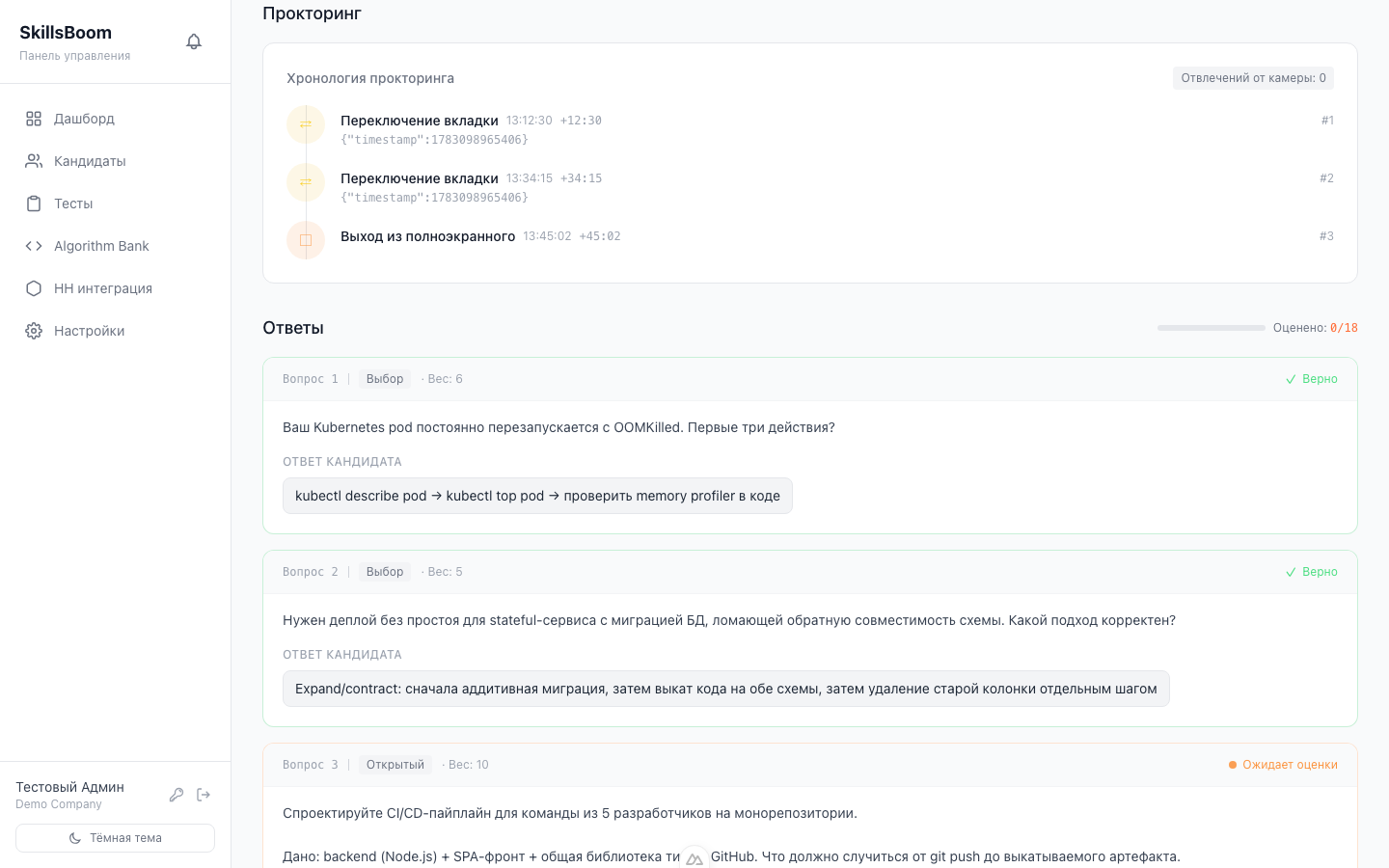Image resolution: width=1389 pixels, height=868 pixels.
Task: Click the first tab-switch event icon
Action: click(x=306, y=124)
